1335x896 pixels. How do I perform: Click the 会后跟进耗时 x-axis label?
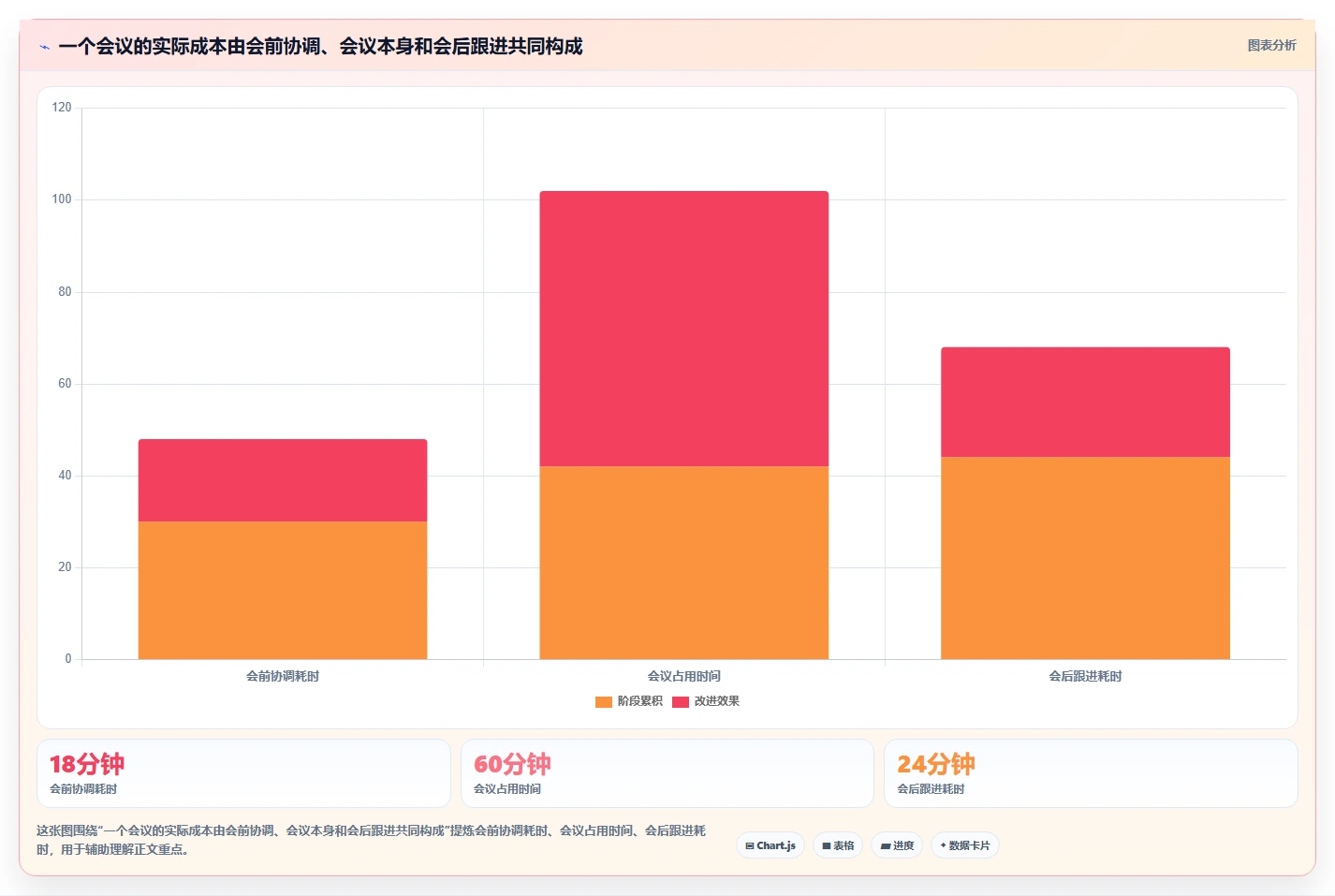[x=1085, y=676]
